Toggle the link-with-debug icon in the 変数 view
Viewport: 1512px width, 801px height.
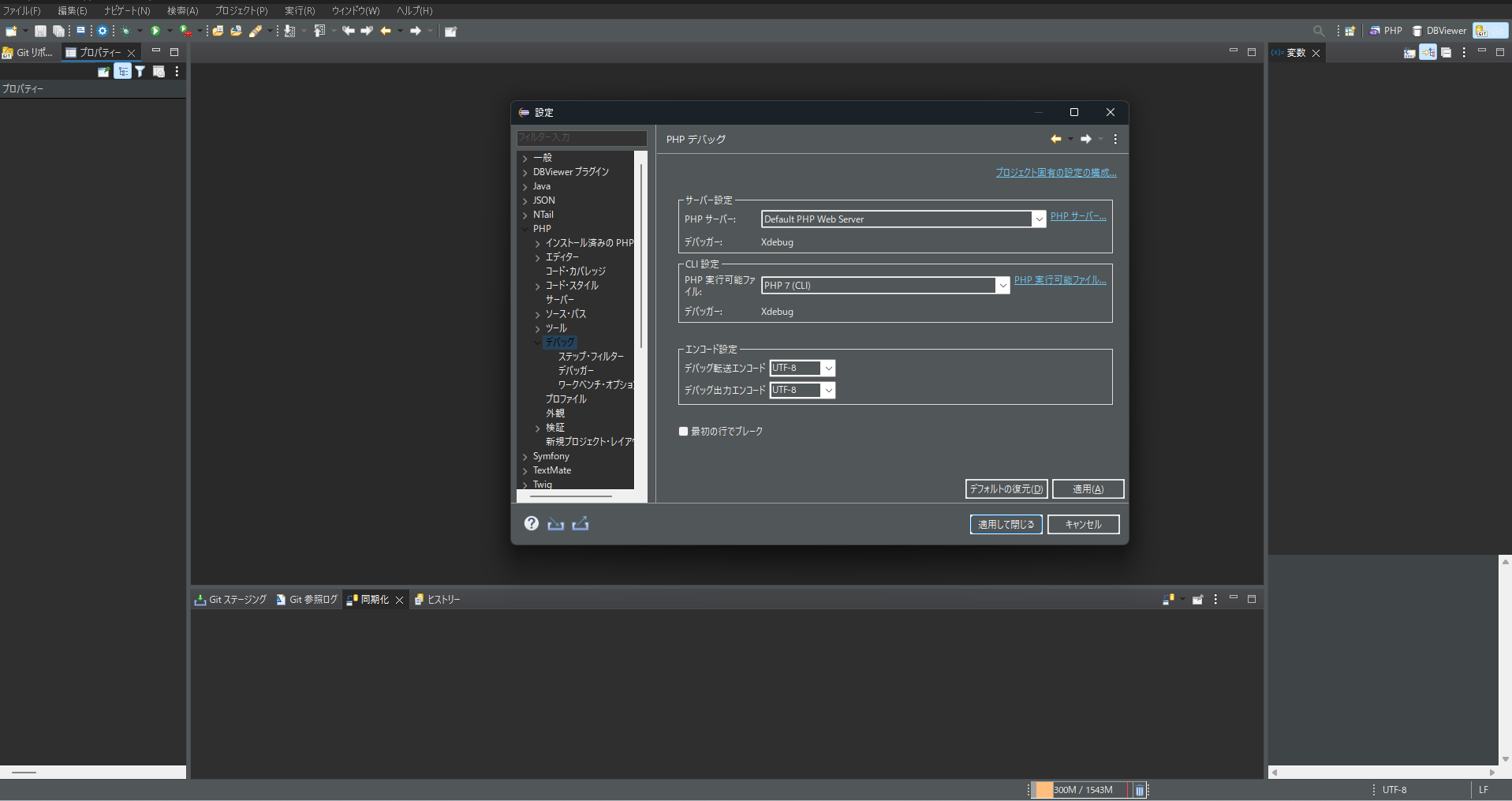coord(1428,52)
